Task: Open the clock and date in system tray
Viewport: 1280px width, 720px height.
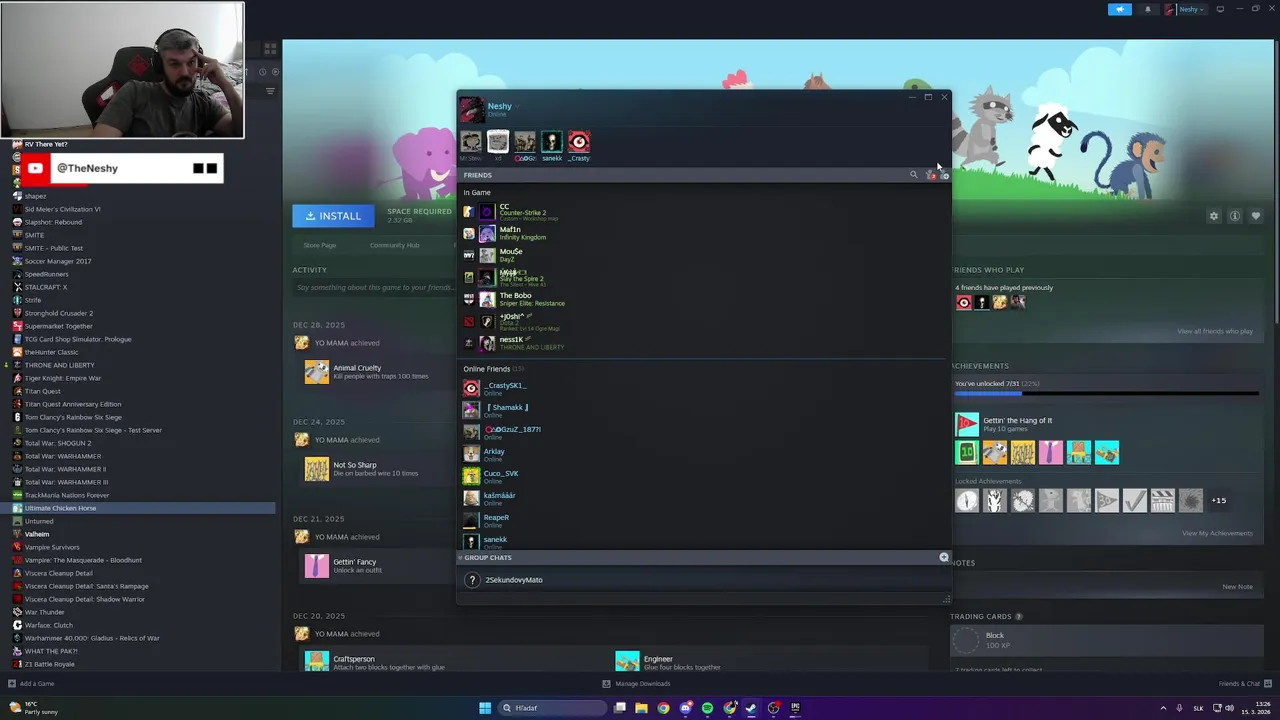Action: click(x=1254, y=708)
